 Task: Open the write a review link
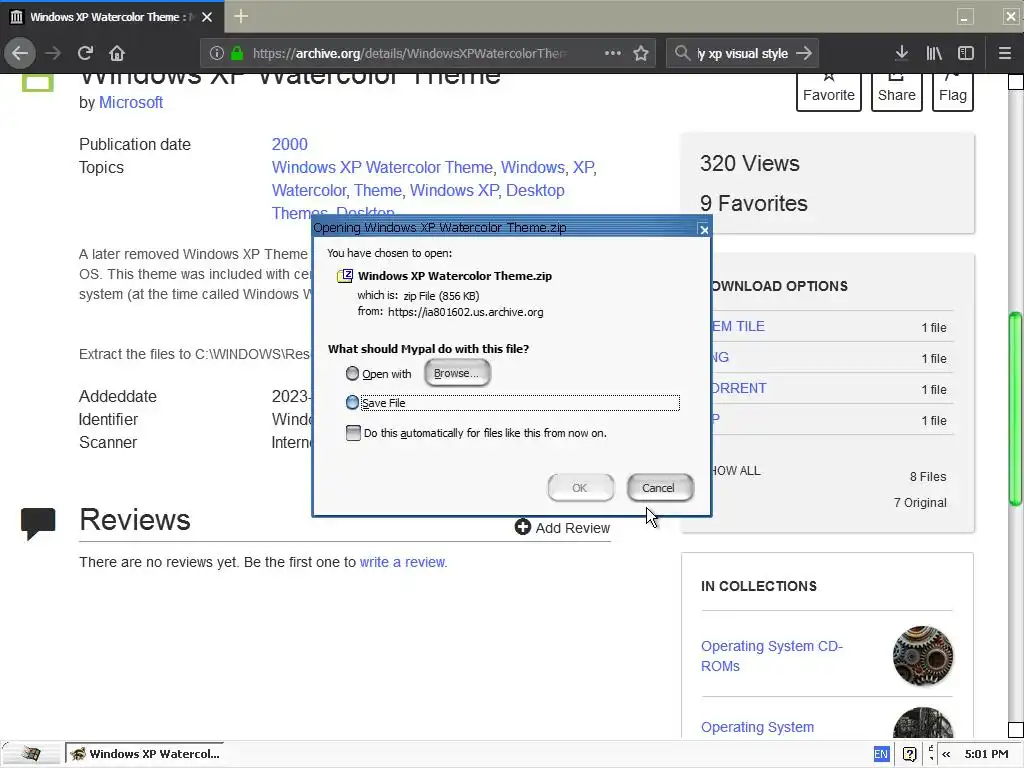point(403,562)
